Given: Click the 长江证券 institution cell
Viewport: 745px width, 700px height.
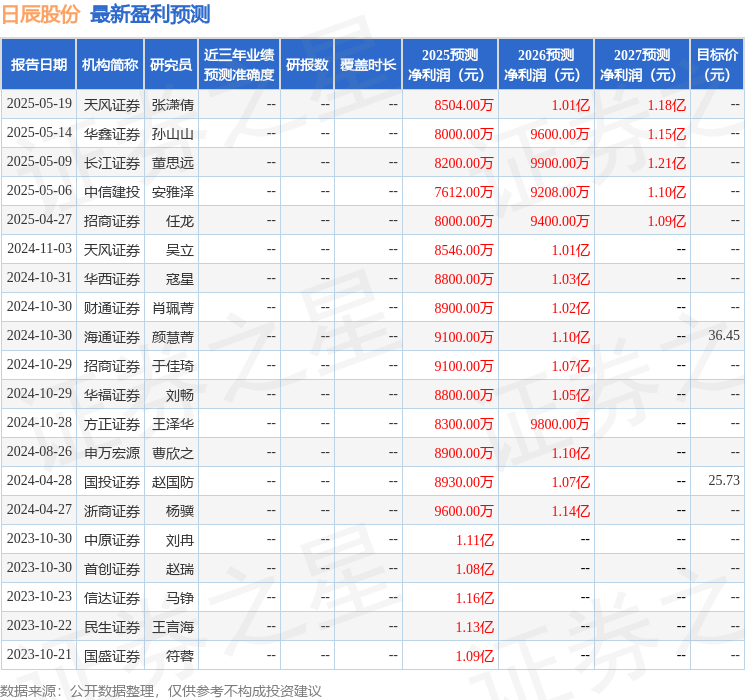Looking at the screenshot, I should (111, 162).
